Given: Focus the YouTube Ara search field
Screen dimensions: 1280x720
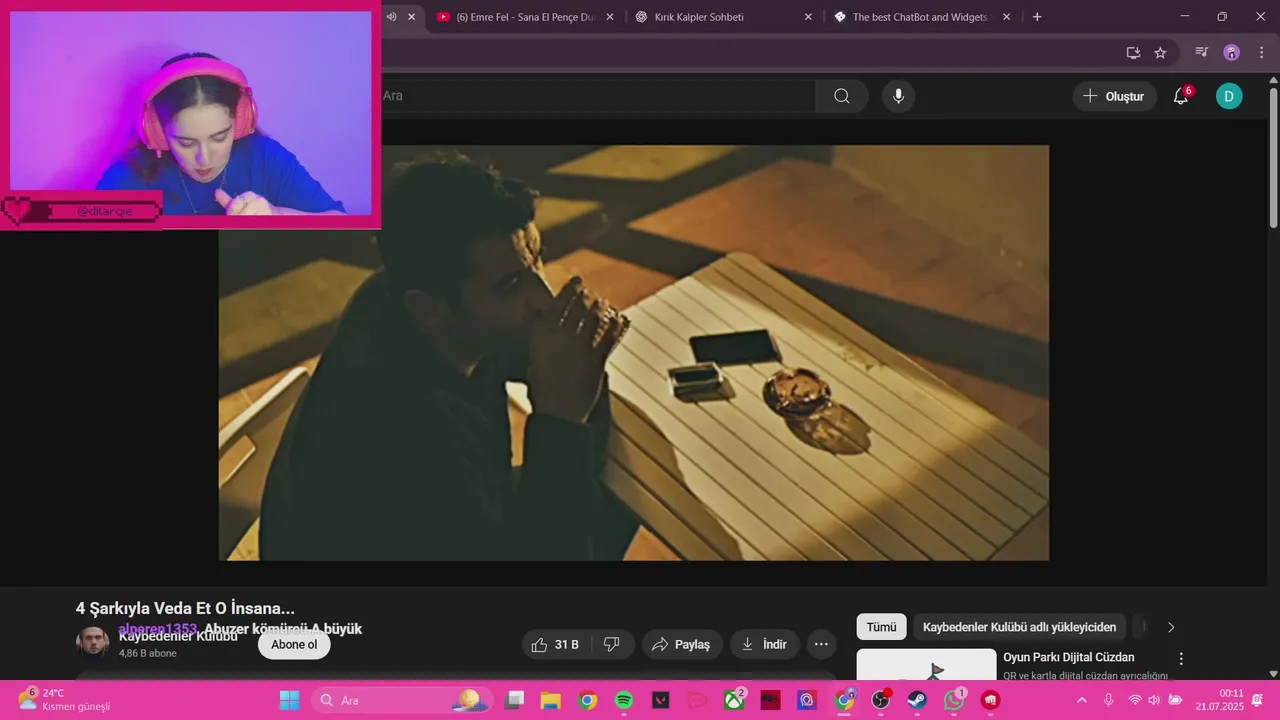Looking at the screenshot, I should tap(598, 96).
